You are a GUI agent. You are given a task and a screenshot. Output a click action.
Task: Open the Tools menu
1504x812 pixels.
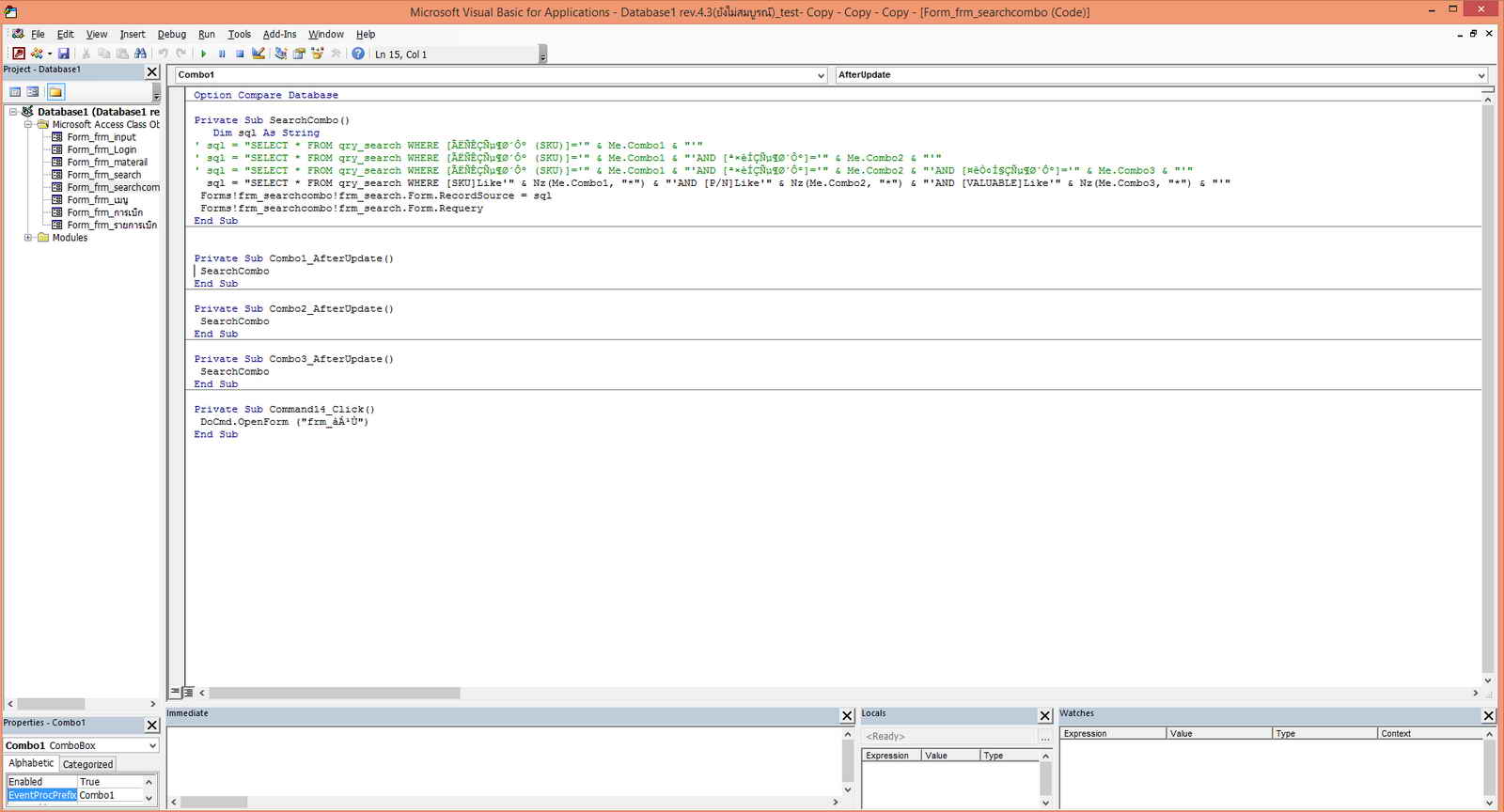(x=240, y=34)
